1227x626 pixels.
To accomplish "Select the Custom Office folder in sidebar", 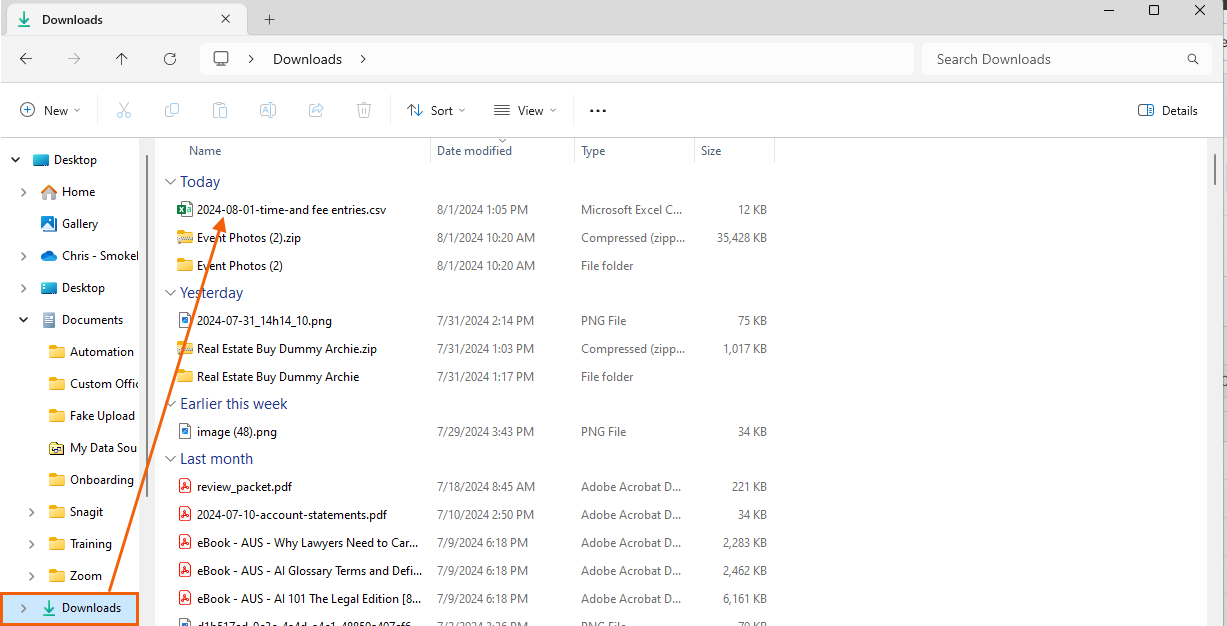I will [x=92, y=384].
